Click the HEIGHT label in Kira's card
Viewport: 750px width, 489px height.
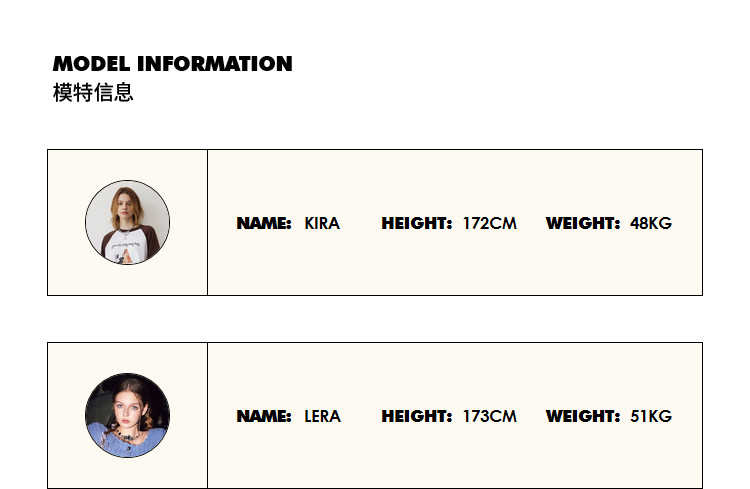[x=416, y=223]
